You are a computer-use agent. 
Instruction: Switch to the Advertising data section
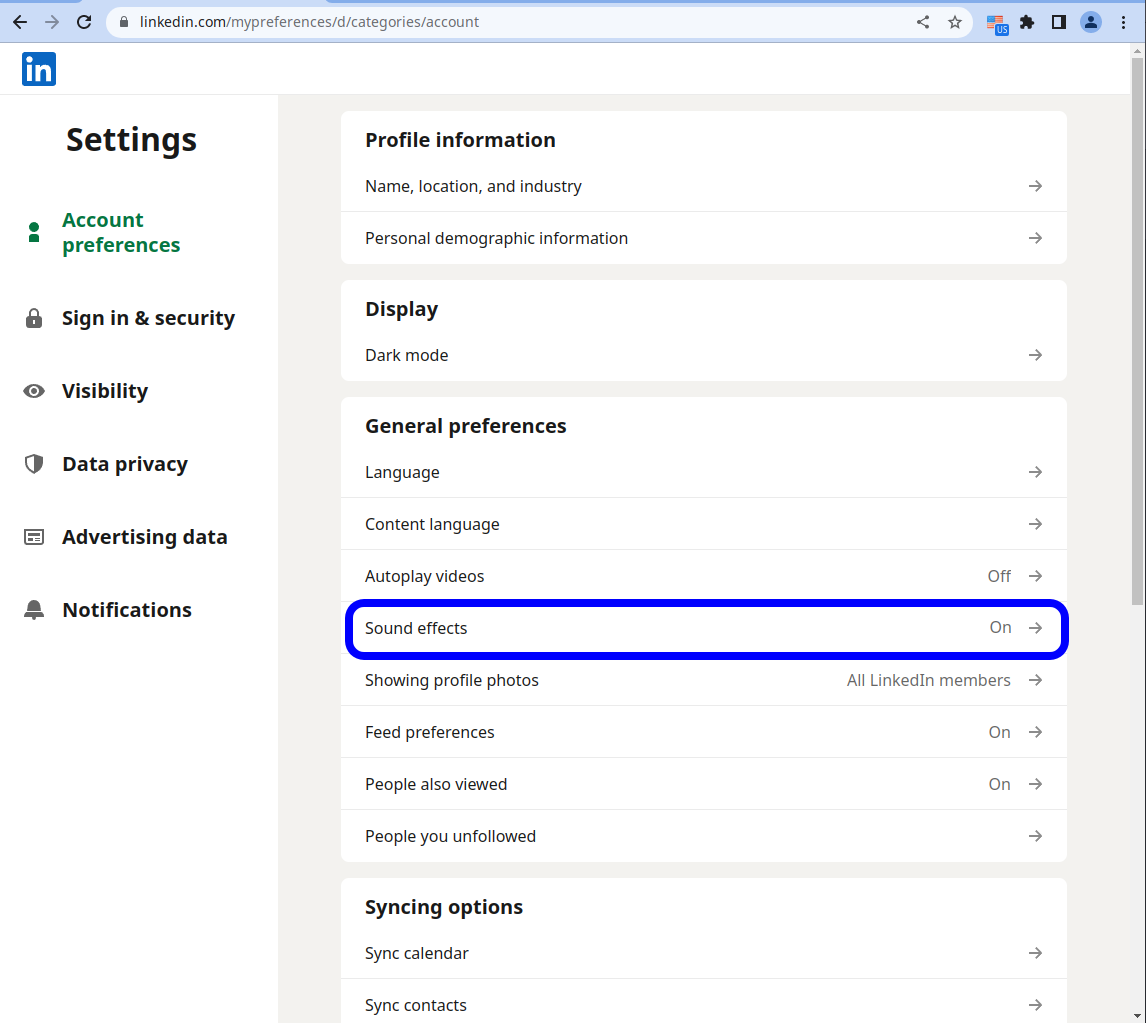[144, 537]
